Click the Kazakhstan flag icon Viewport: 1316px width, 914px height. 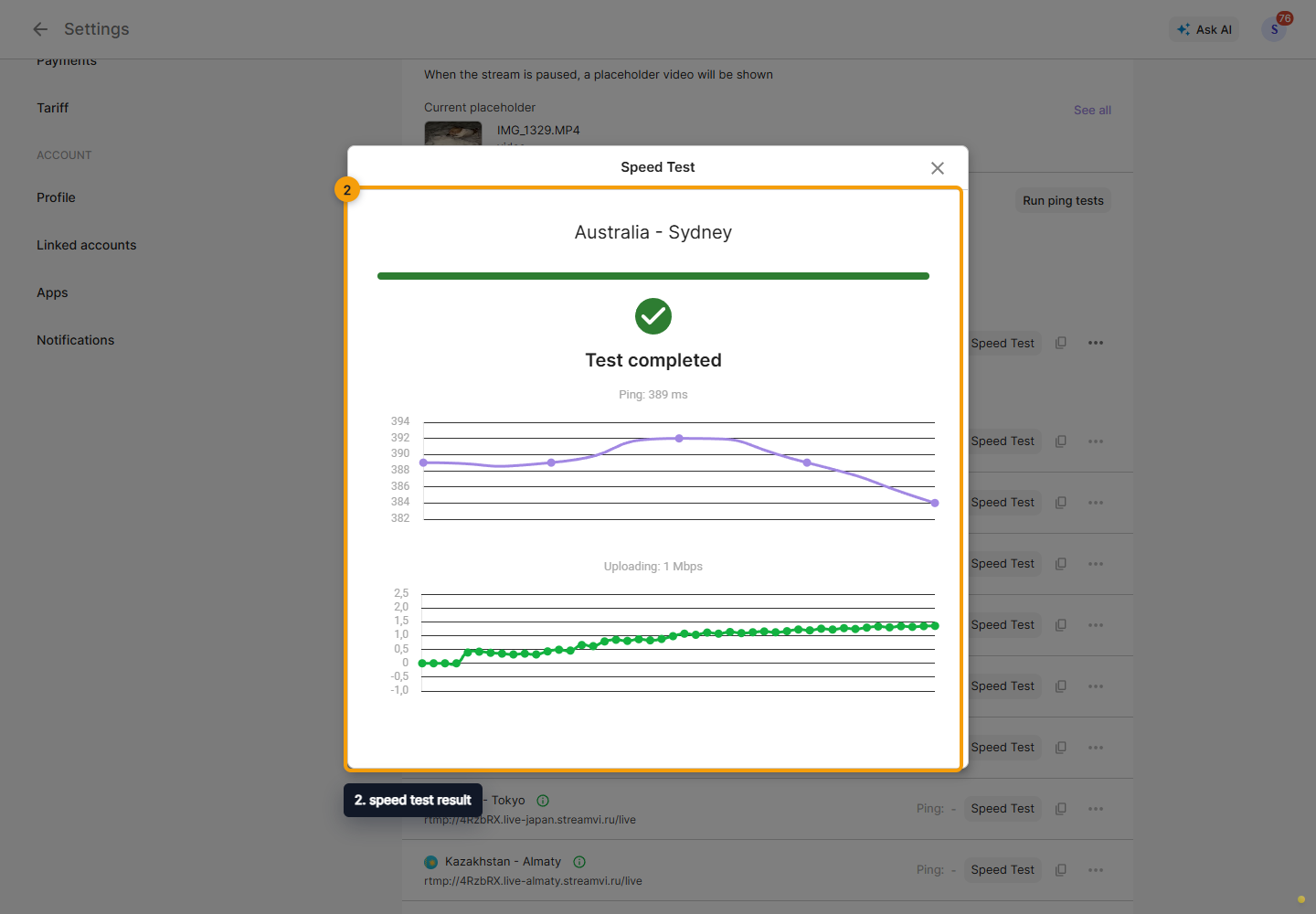[x=431, y=862]
